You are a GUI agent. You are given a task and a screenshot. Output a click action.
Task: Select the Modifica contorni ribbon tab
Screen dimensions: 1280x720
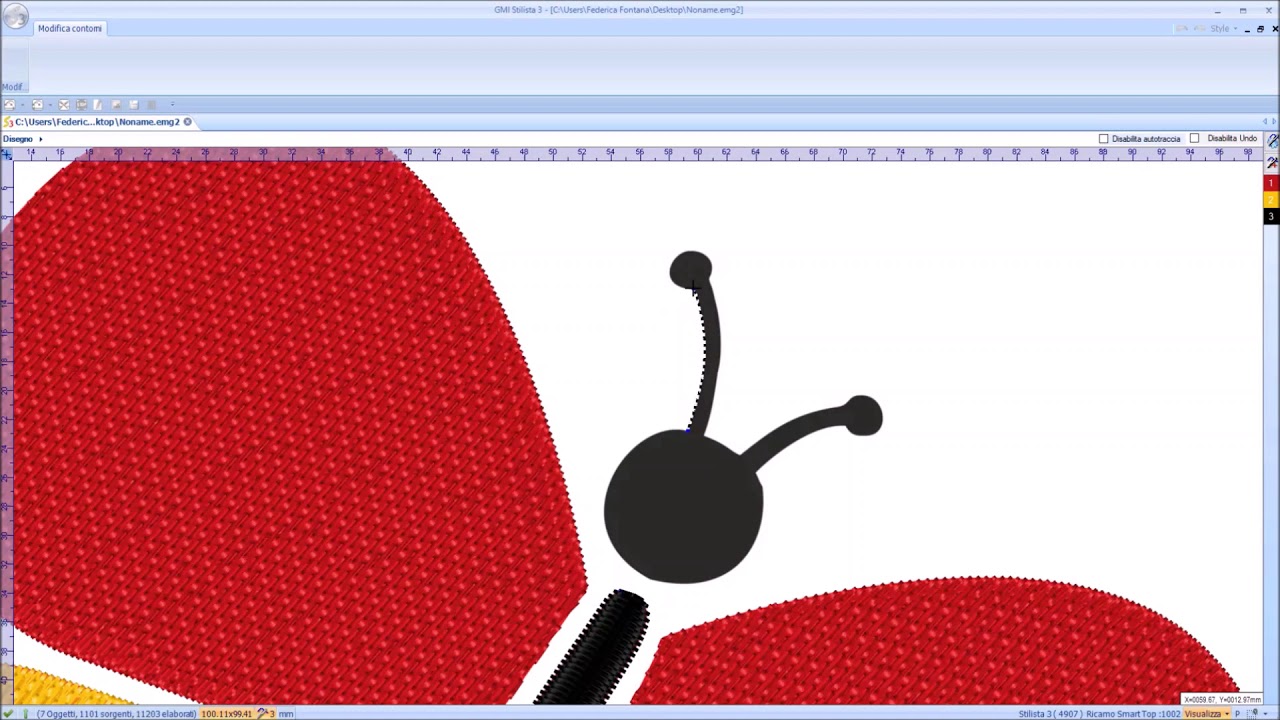click(x=70, y=28)
